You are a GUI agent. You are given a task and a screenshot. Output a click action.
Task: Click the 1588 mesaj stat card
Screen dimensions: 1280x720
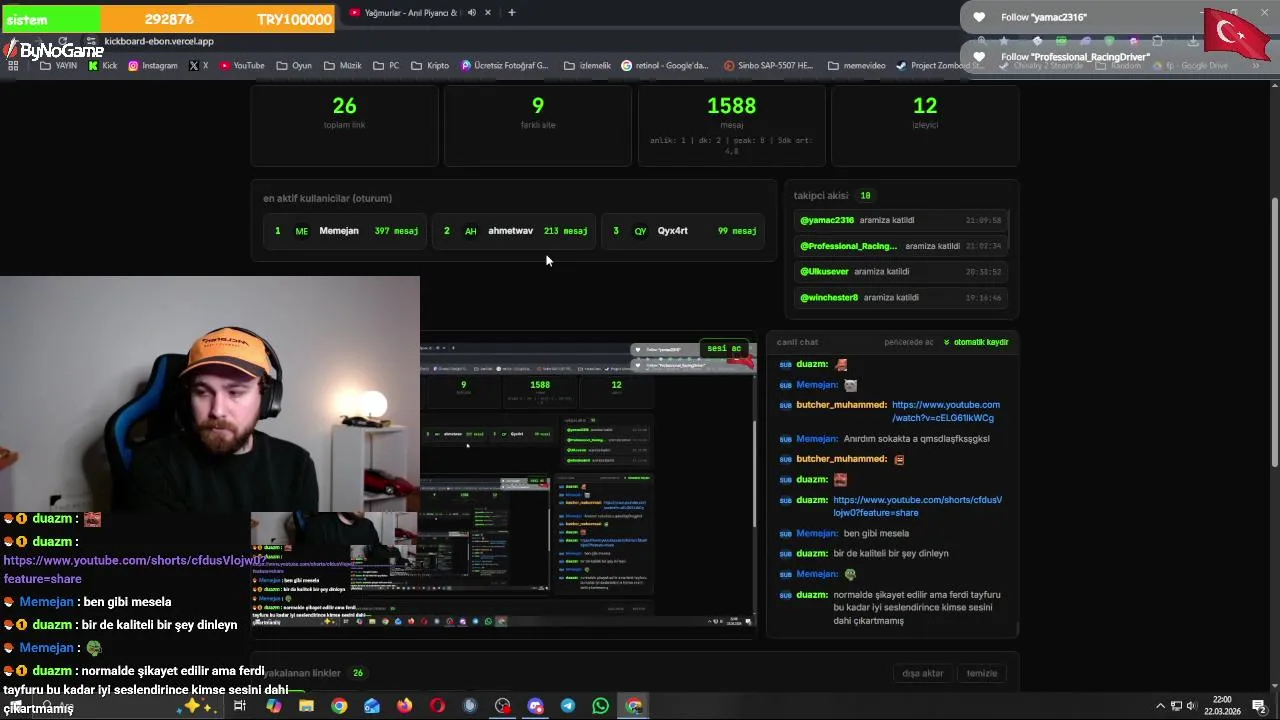[x=732, y=125]
